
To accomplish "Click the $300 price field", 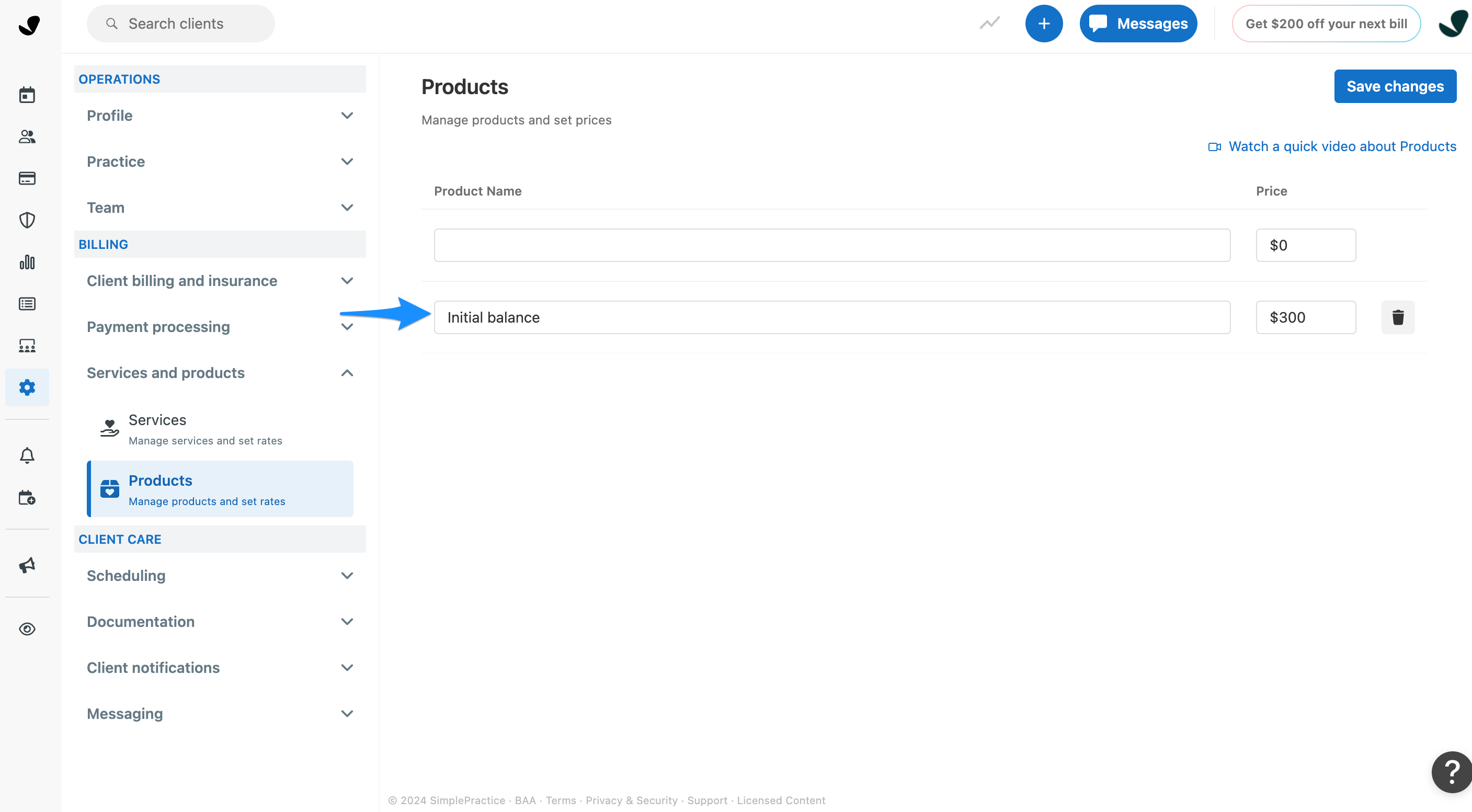I will pos(1306,317).
